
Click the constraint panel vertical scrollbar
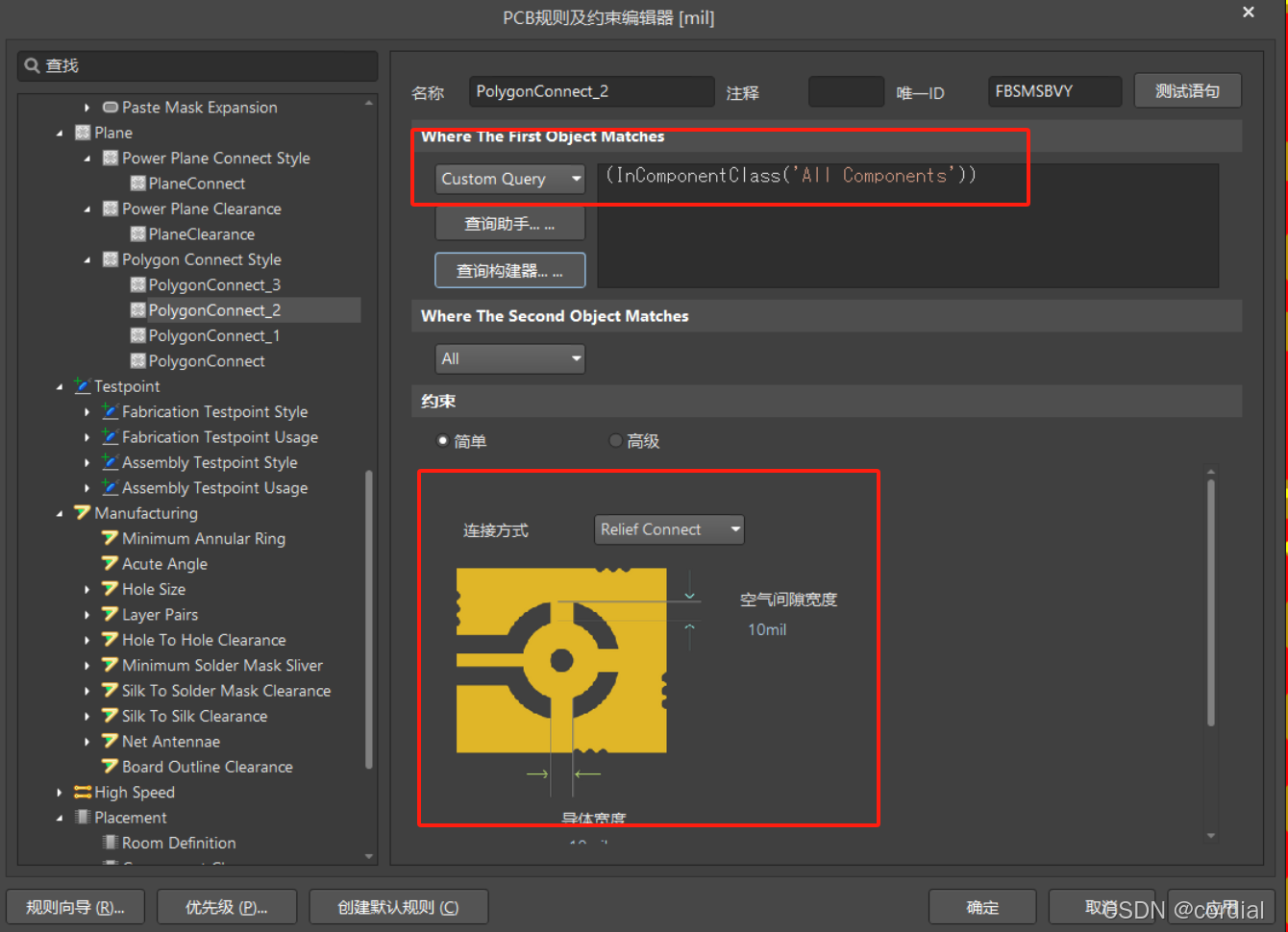(x=1211, y=602)
